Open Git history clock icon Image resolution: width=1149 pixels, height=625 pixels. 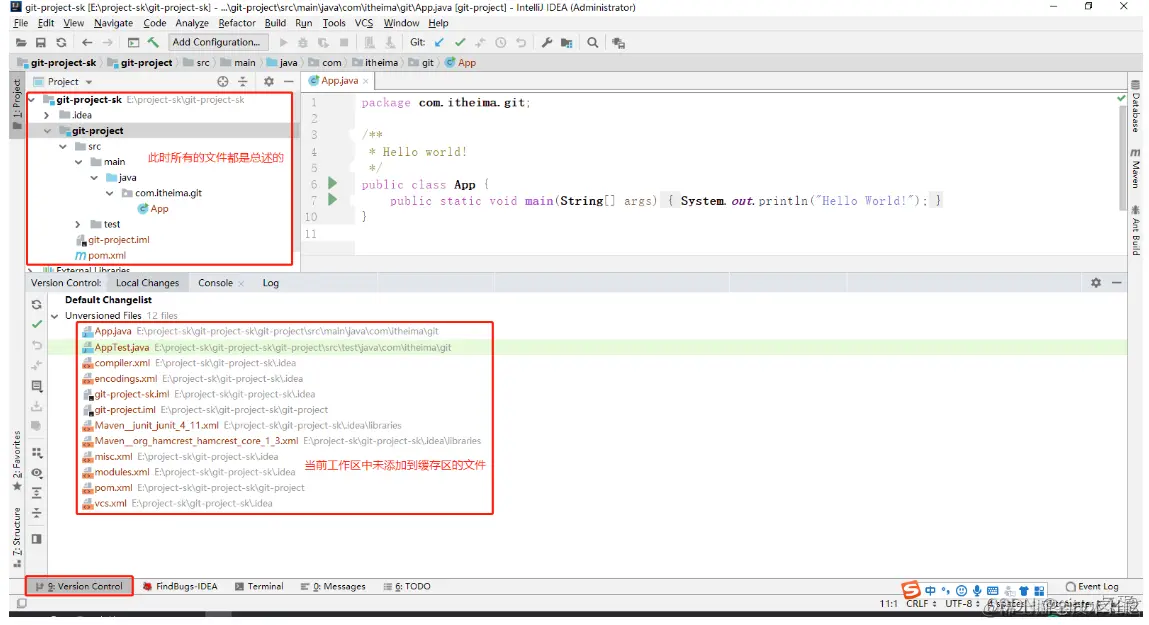point(500,42)
